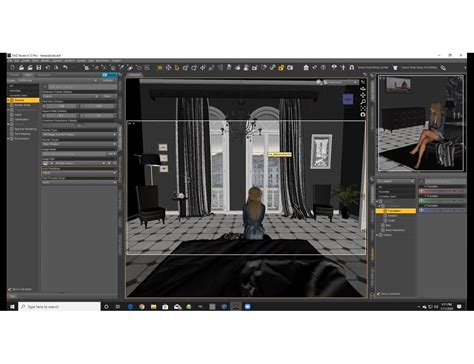Open the Render Type dropdown
This screenshot has height=364, width=474.
click(x=79, y=134)
